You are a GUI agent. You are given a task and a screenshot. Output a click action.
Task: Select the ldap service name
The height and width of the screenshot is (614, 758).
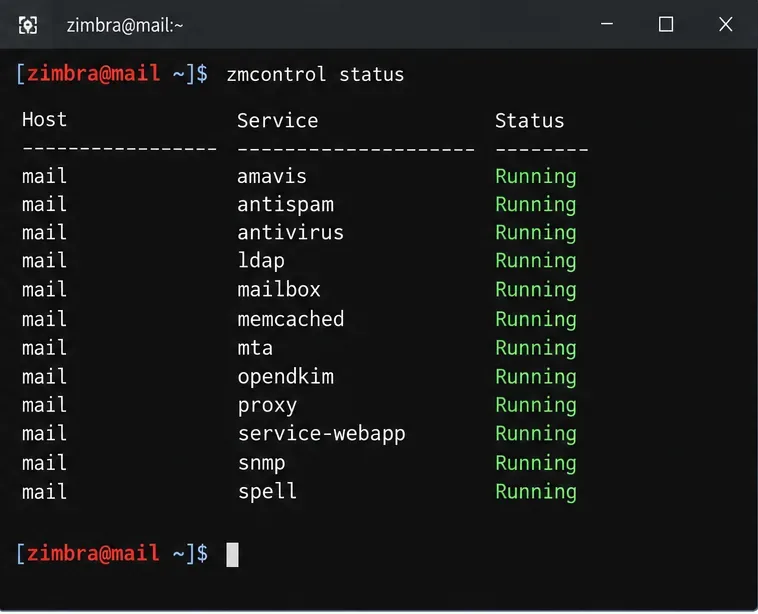[261, 261]
